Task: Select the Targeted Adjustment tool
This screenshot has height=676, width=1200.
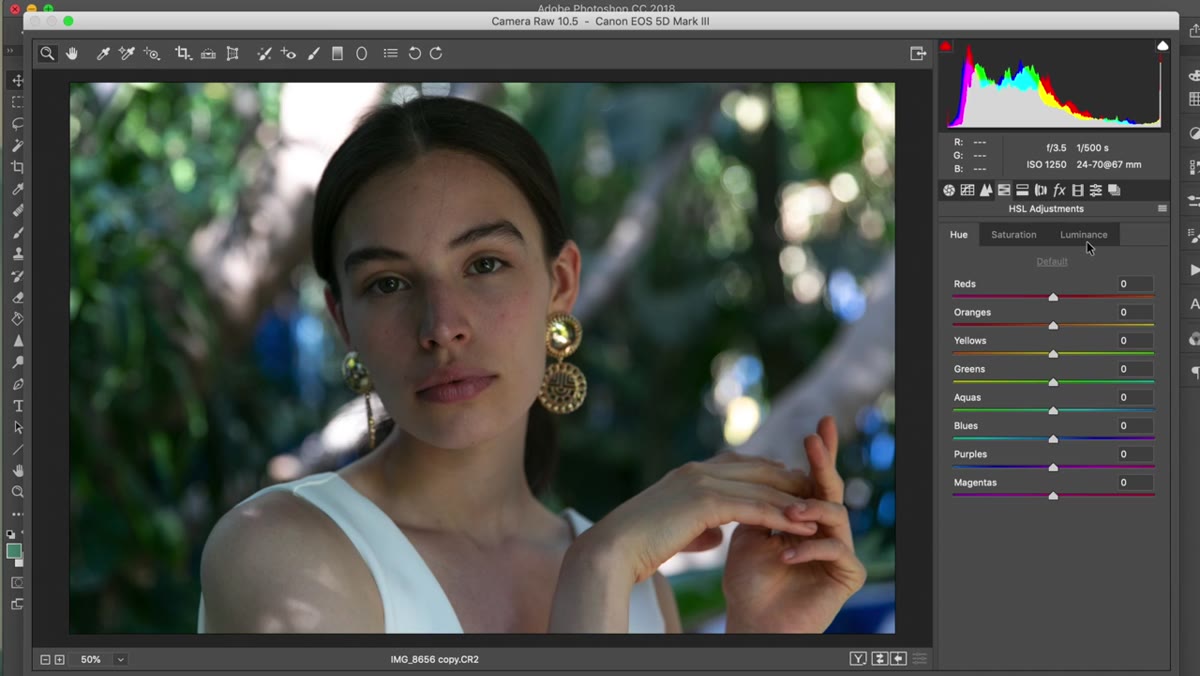Action: (152, 53)
